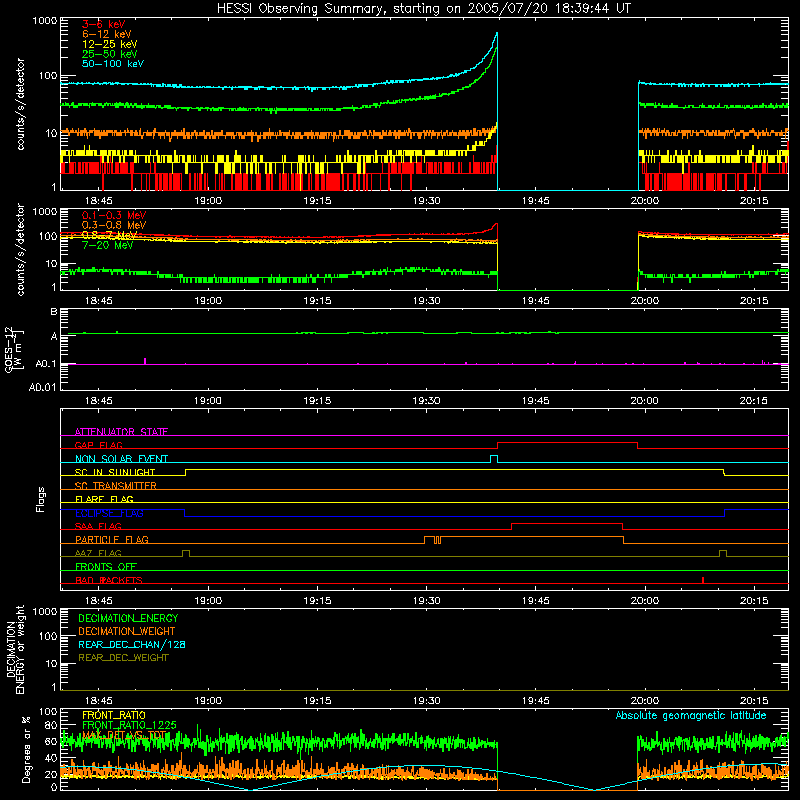The height and width of the screenshot is (800, 800).
Task: Click the REAR_DEC_CHAN/128 legend label
Action: click(132, 645)
